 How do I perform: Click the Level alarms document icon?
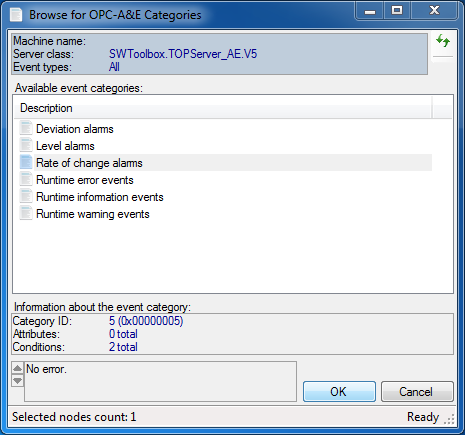point(26,146)
